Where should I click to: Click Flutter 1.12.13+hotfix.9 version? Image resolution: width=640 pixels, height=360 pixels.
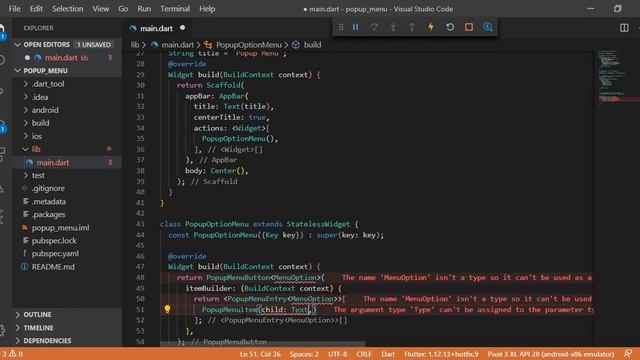[441, 354]
